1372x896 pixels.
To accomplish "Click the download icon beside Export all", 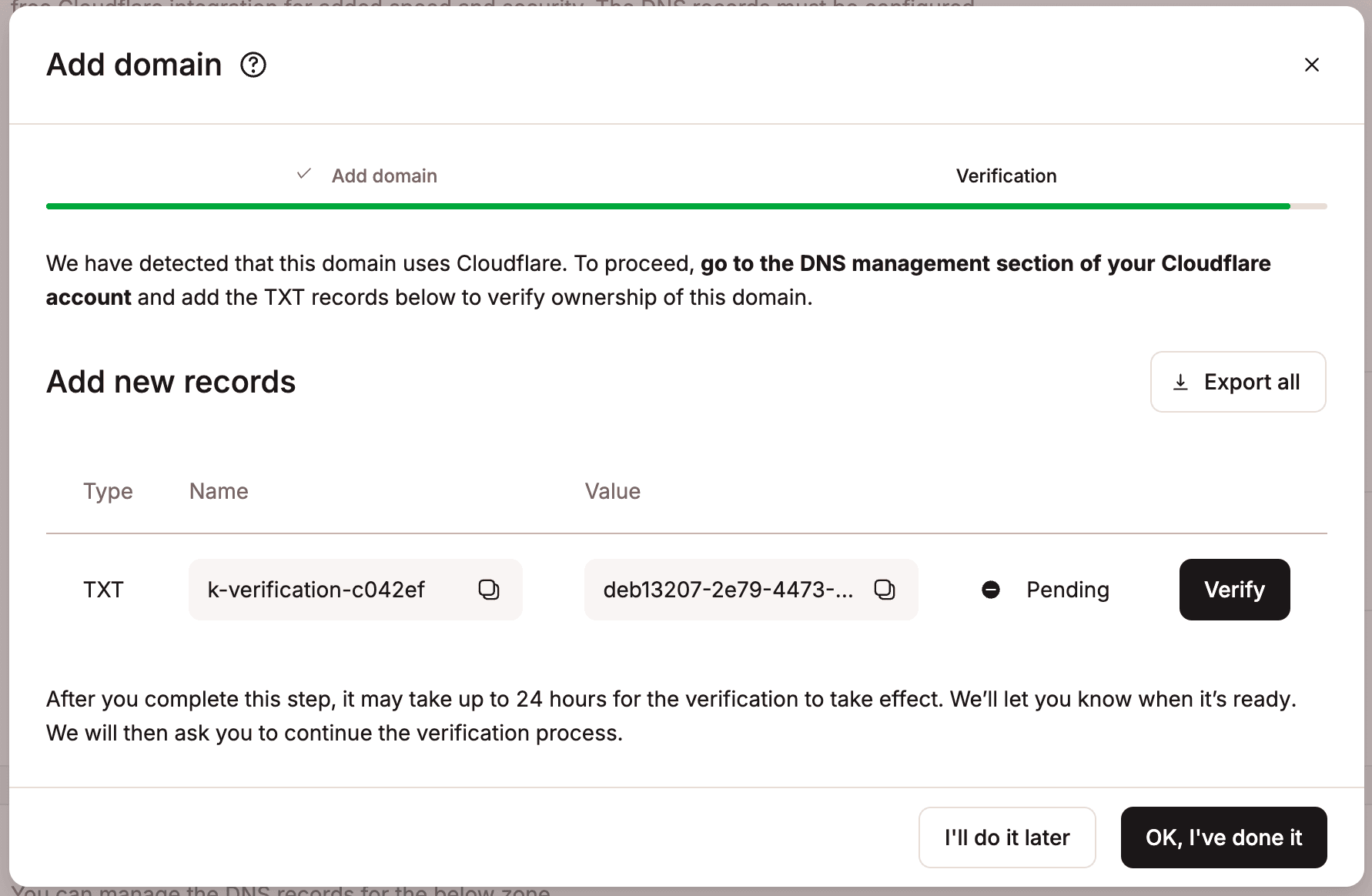I will coord(1180,381).
